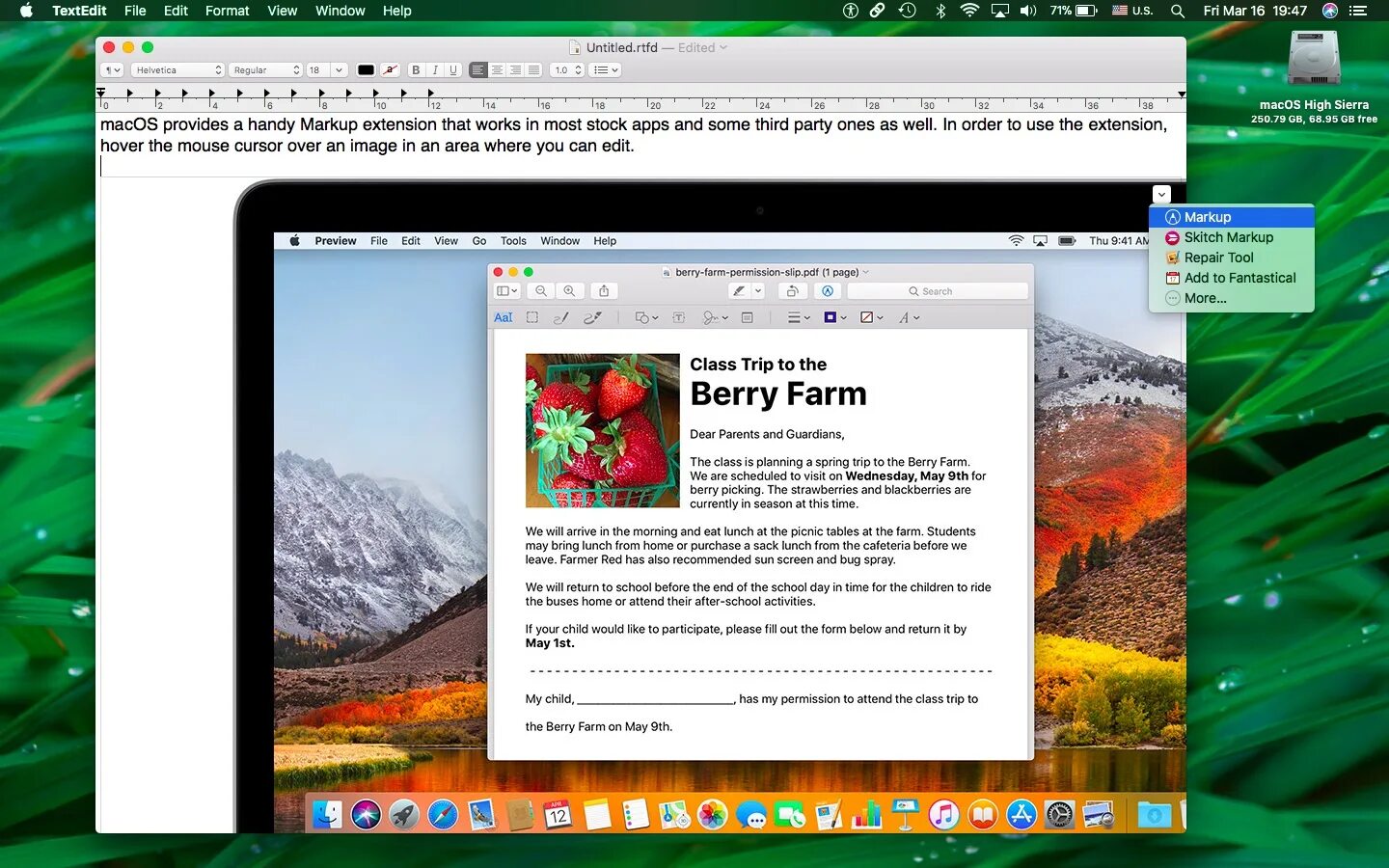Open the paragraph styles dropdown

pyautogui.click(x=113, y=70)
